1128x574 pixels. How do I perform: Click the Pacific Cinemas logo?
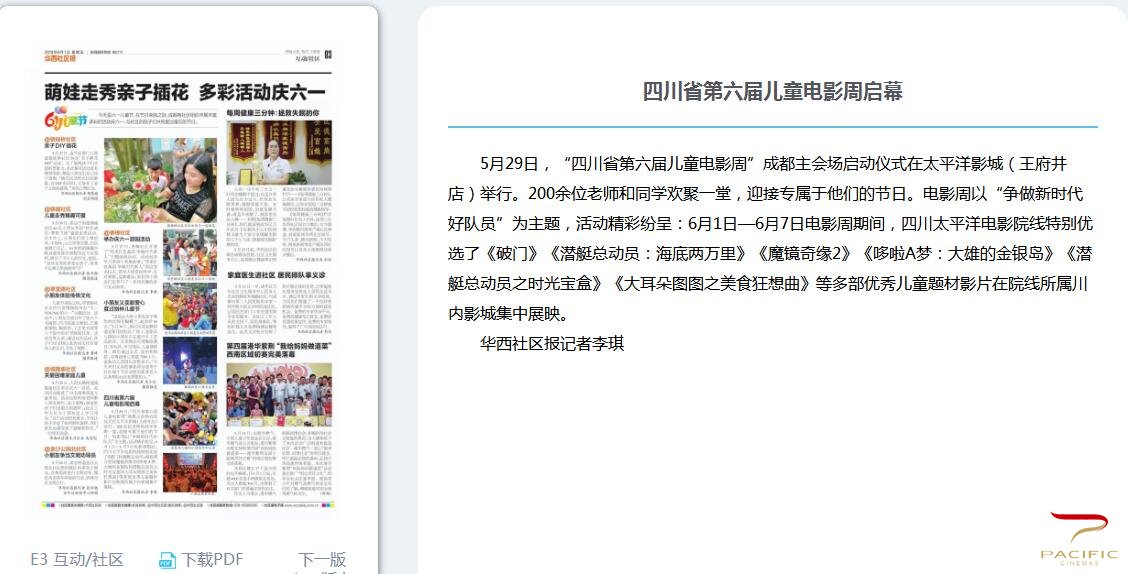click(1078, 540)
